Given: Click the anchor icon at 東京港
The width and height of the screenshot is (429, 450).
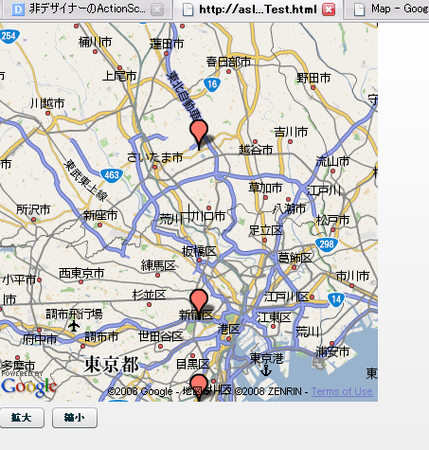Looking at the screenshot, I should [x=266, y=370].
